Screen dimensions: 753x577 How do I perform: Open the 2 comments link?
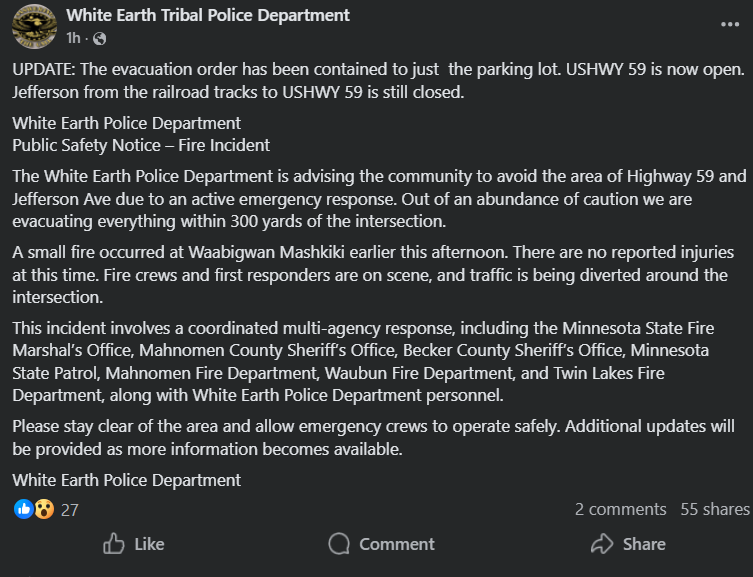point(620,509)
